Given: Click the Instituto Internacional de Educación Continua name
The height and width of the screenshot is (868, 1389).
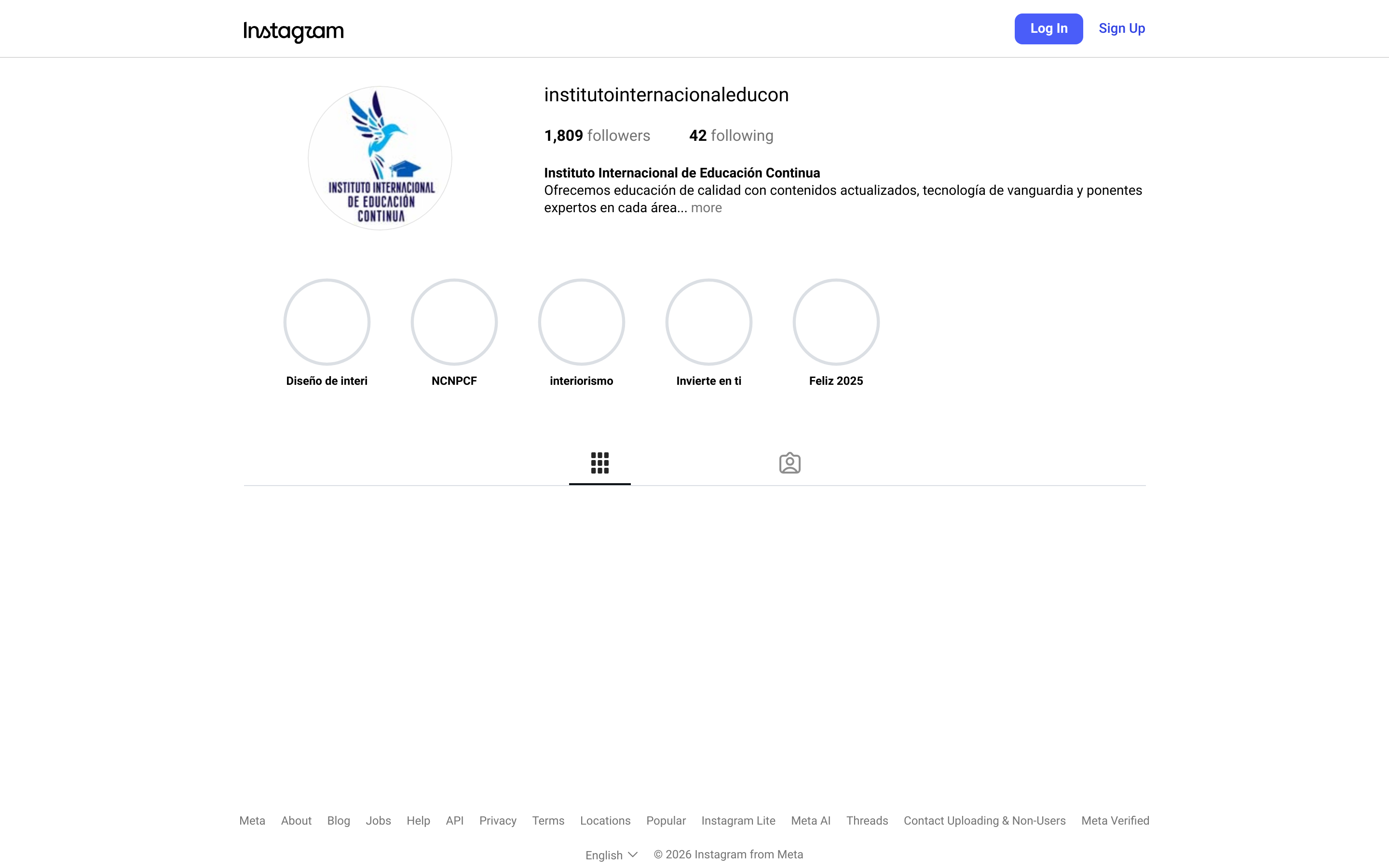Looking at the screenshot, I should coord(682,173).
